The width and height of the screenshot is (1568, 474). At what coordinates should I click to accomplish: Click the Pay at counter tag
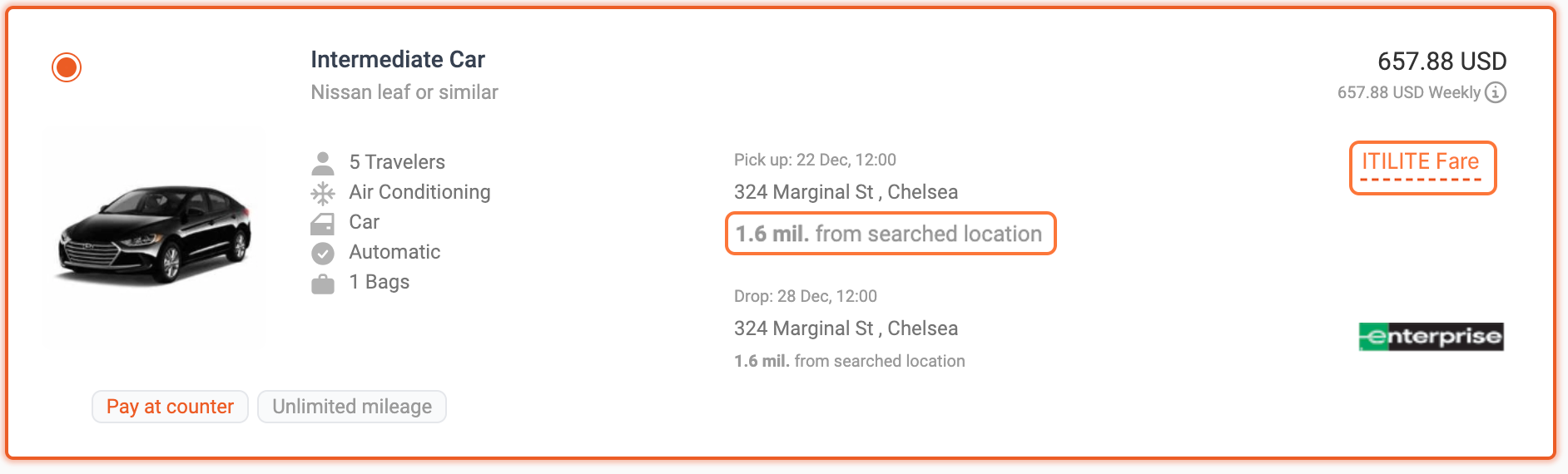pos(170,407)
